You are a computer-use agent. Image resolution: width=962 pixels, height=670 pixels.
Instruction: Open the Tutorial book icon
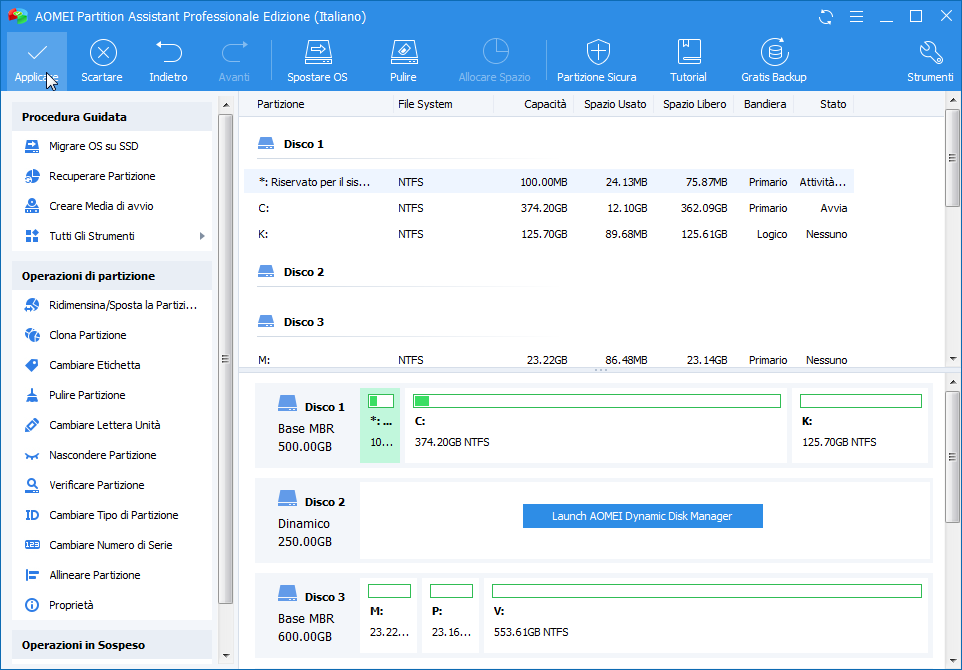(688, 52)
